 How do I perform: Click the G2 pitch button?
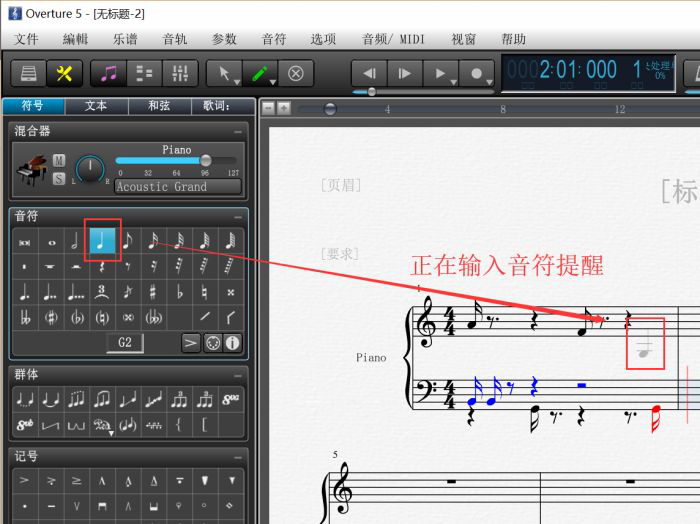(x=125, y=344)
